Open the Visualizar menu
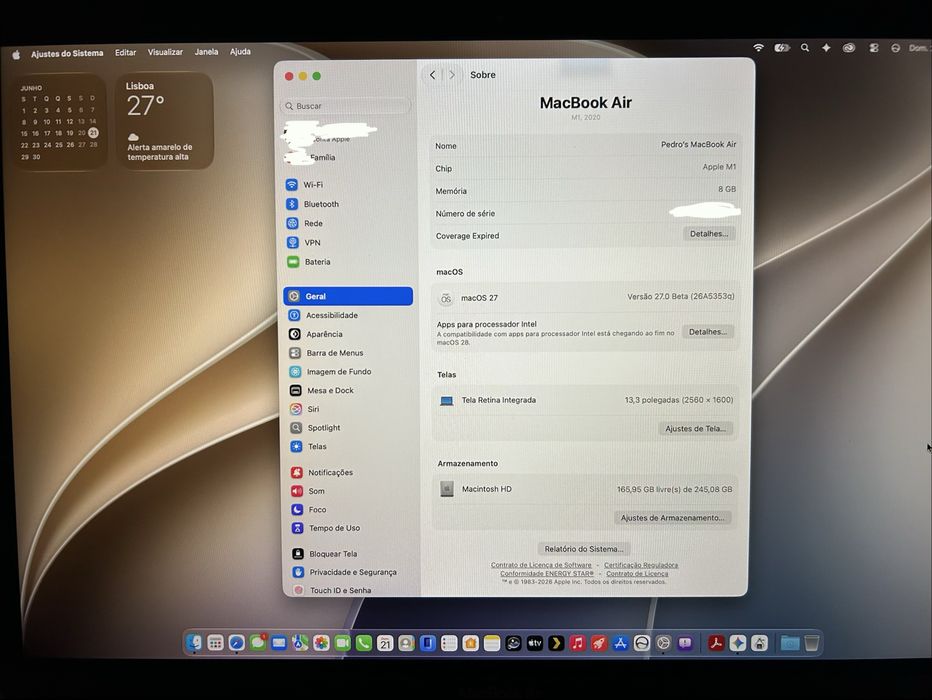The image size is (932, 700). (165, 52)
